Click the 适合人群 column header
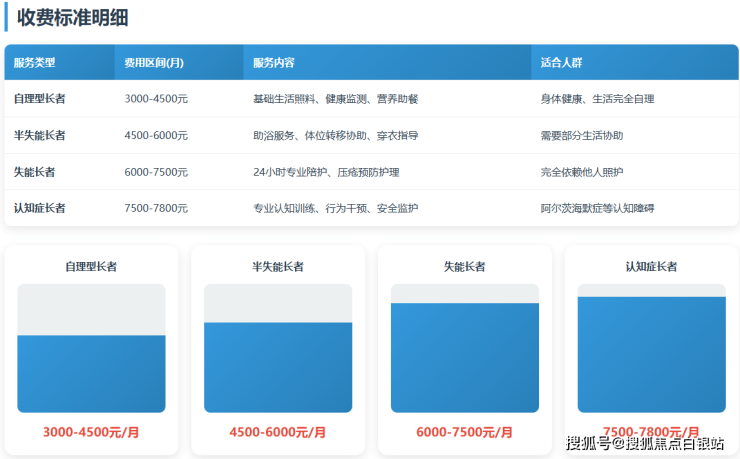Screen dimensions: 740x459 pyautogui.click(x=561, y=62)
